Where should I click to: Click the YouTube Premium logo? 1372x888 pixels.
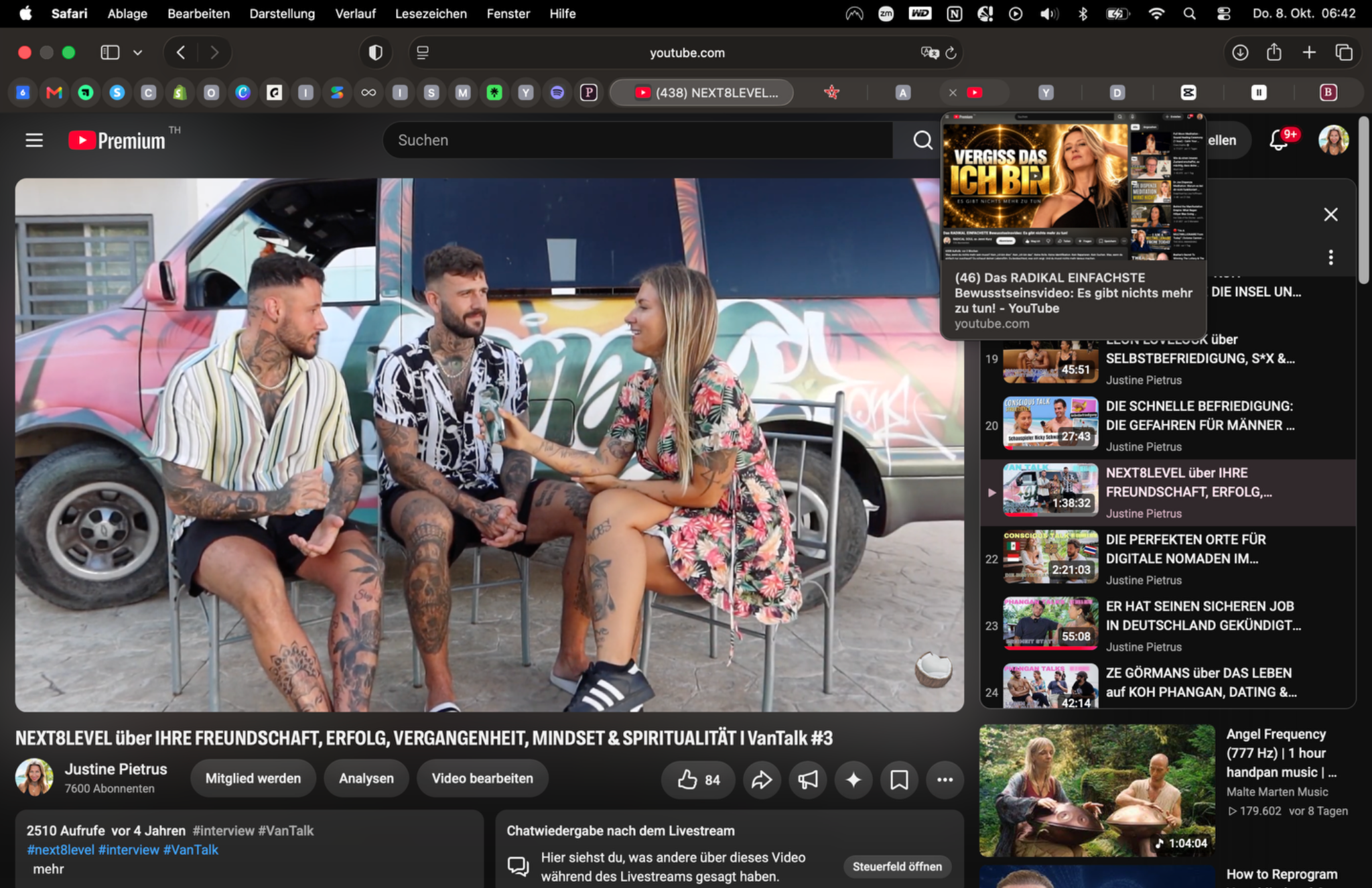[x=117, y=140]
